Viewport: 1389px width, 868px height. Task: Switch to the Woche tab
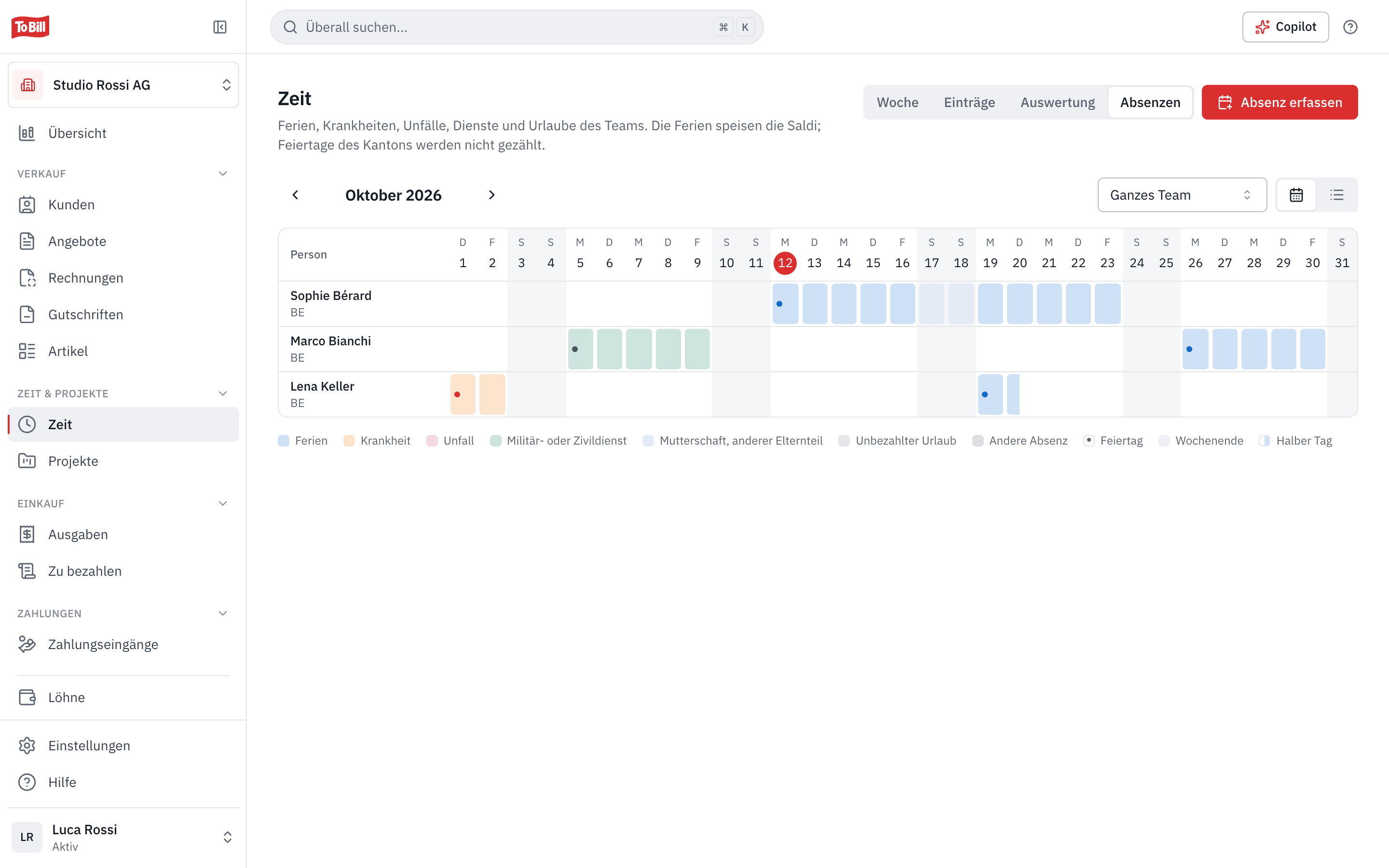897,102
